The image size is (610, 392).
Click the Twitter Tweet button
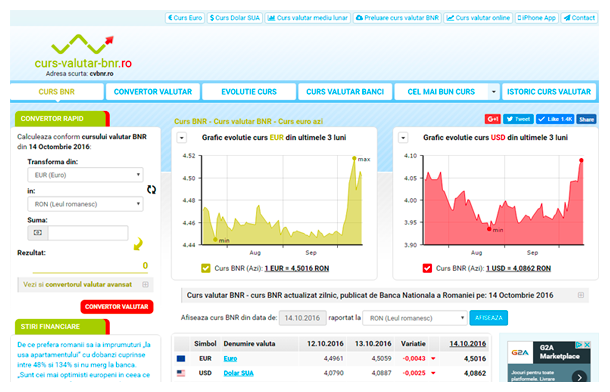click(519, 119)
